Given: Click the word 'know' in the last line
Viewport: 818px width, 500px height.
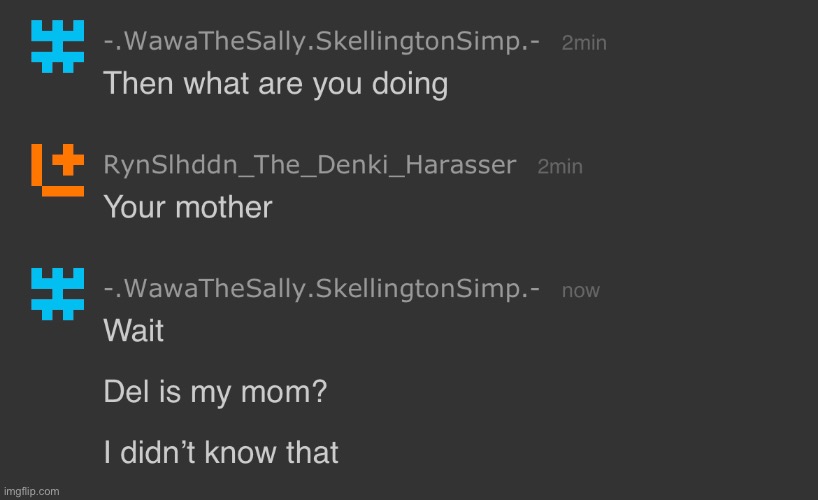Looking at the screenshot, I should click(x=239, y=453).
